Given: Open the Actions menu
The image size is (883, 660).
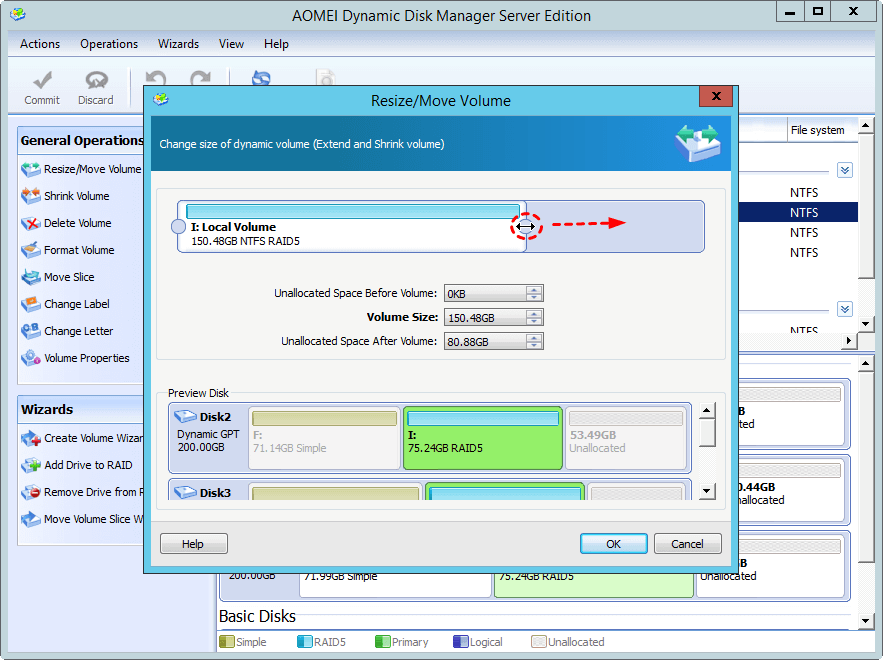Looking at the screenshot, I should coord(40,44).
